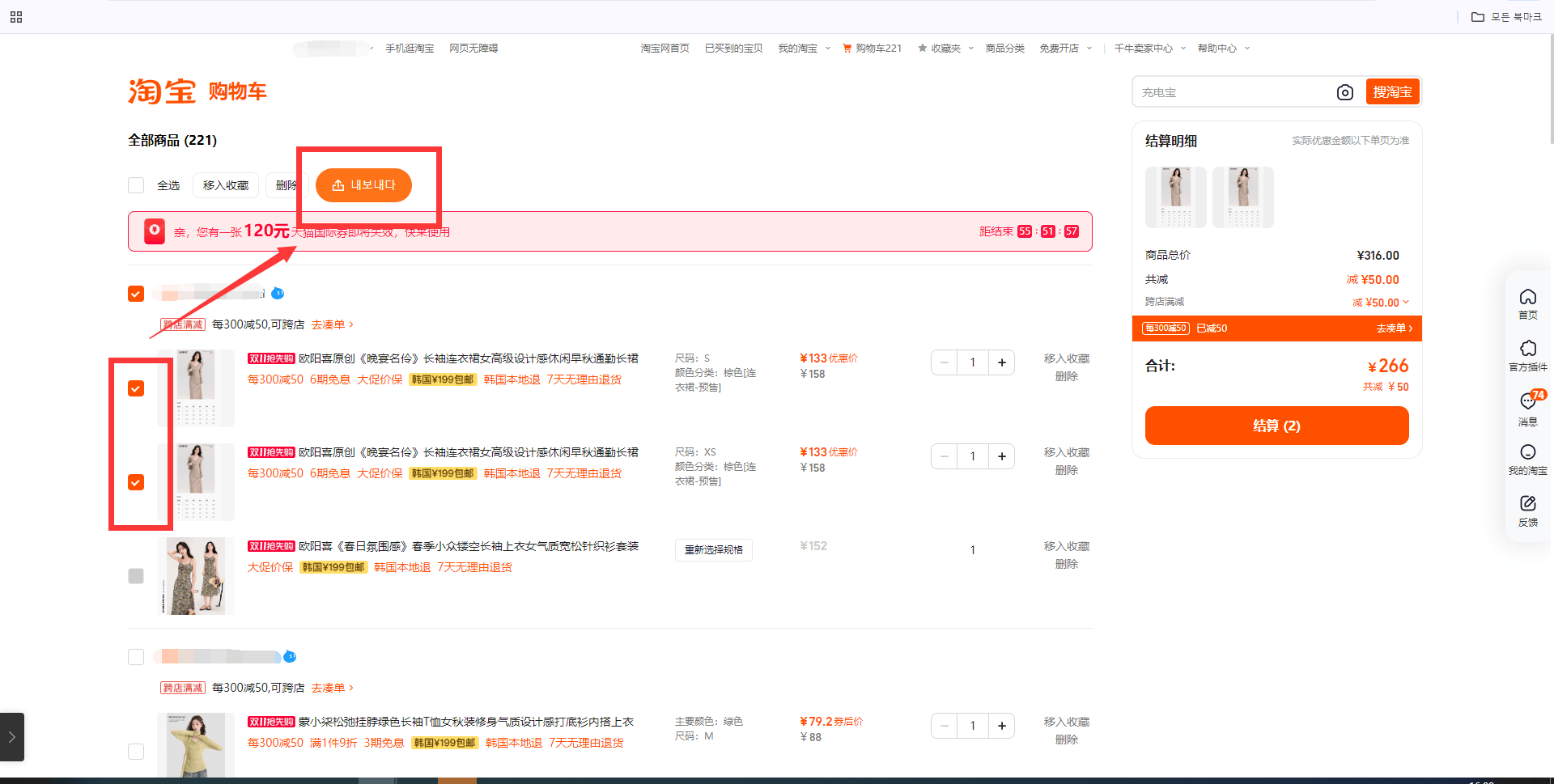1554x784 pixels.
Task: Open 手机逛淘宝 link
Action: (x=410, y=49)
